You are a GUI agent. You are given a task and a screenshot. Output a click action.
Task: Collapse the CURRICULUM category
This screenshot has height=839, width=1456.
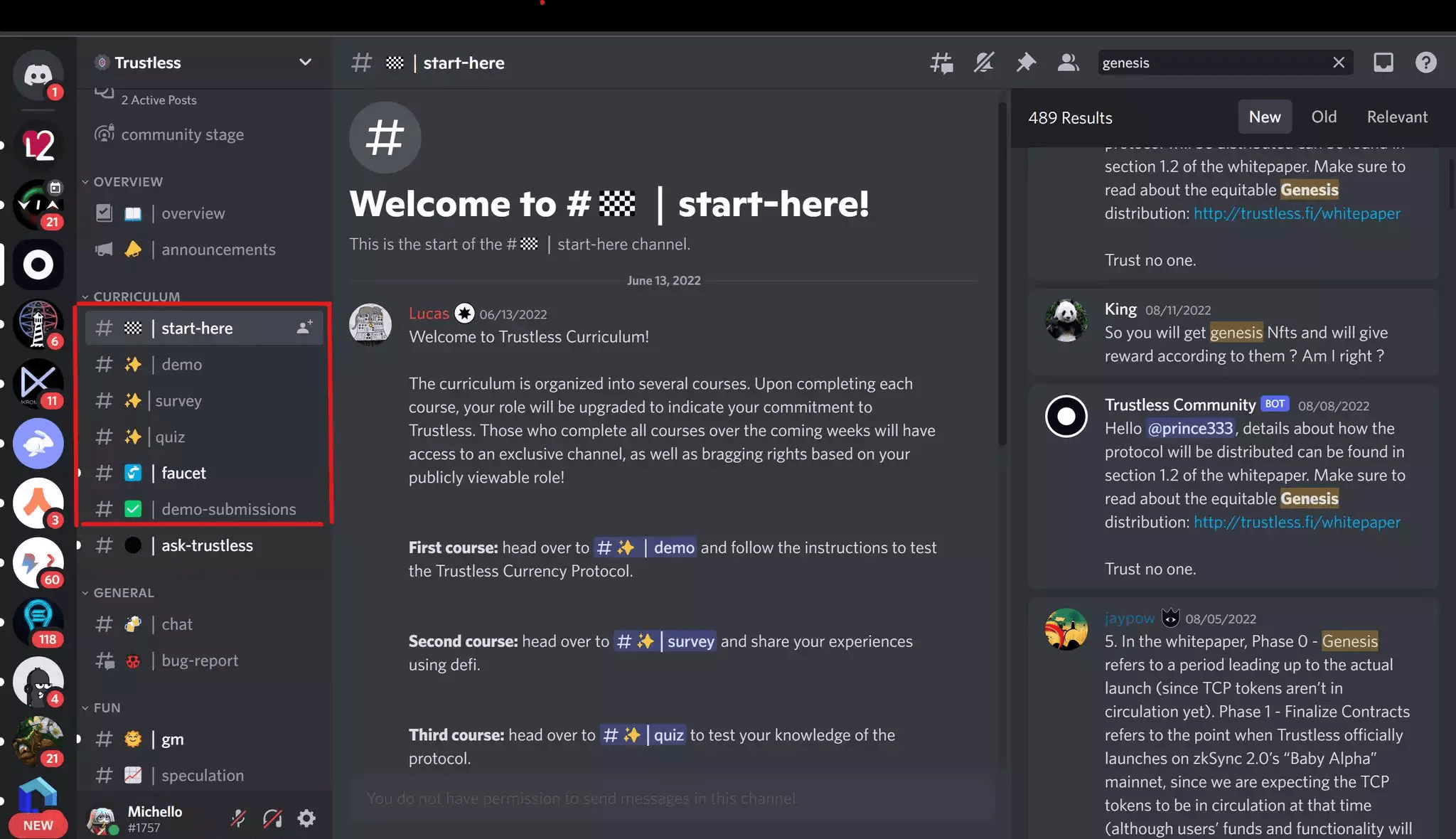coord(136,296)
